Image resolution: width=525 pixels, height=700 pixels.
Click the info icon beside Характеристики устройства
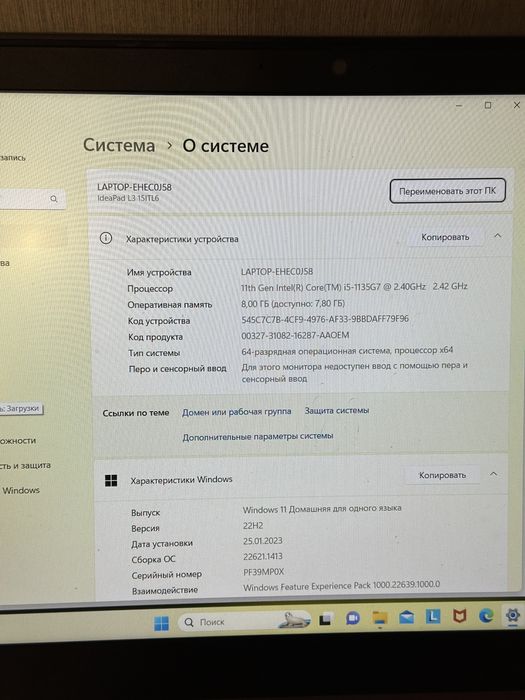pos(106,238)
